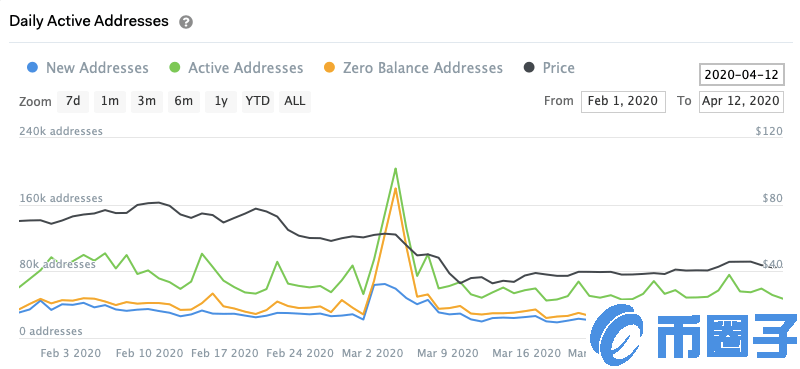Click the blue New Addresses legend dot

coord(32,68)
